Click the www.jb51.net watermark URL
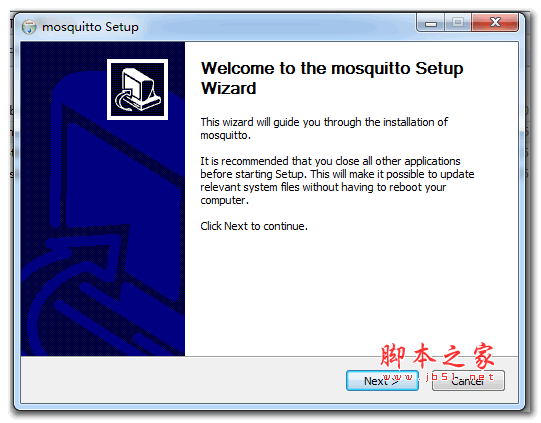 (438, 376)
